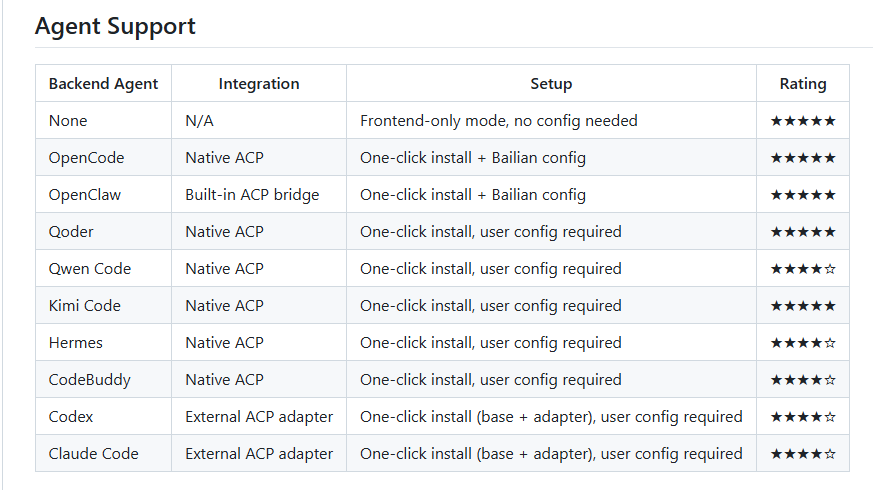Viewport: 877px width, 490px height.
Task: Select the Backend Agent column header
Action: 103,83
